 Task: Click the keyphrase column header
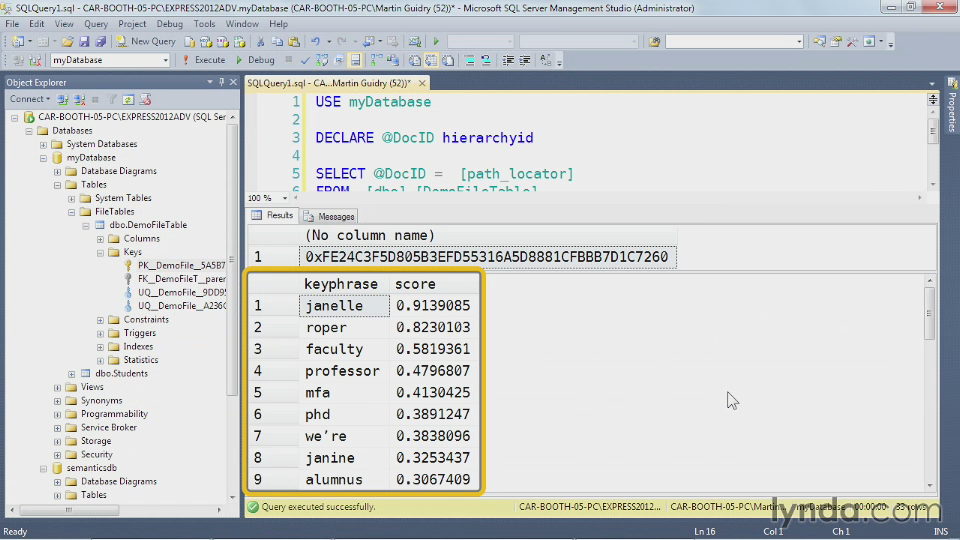point(341,284)
